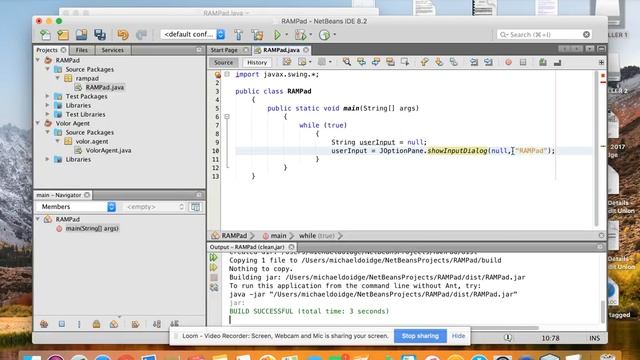Open the Start Page tab
This screenshot has width=640, height=360.
(x=224, y=50)
